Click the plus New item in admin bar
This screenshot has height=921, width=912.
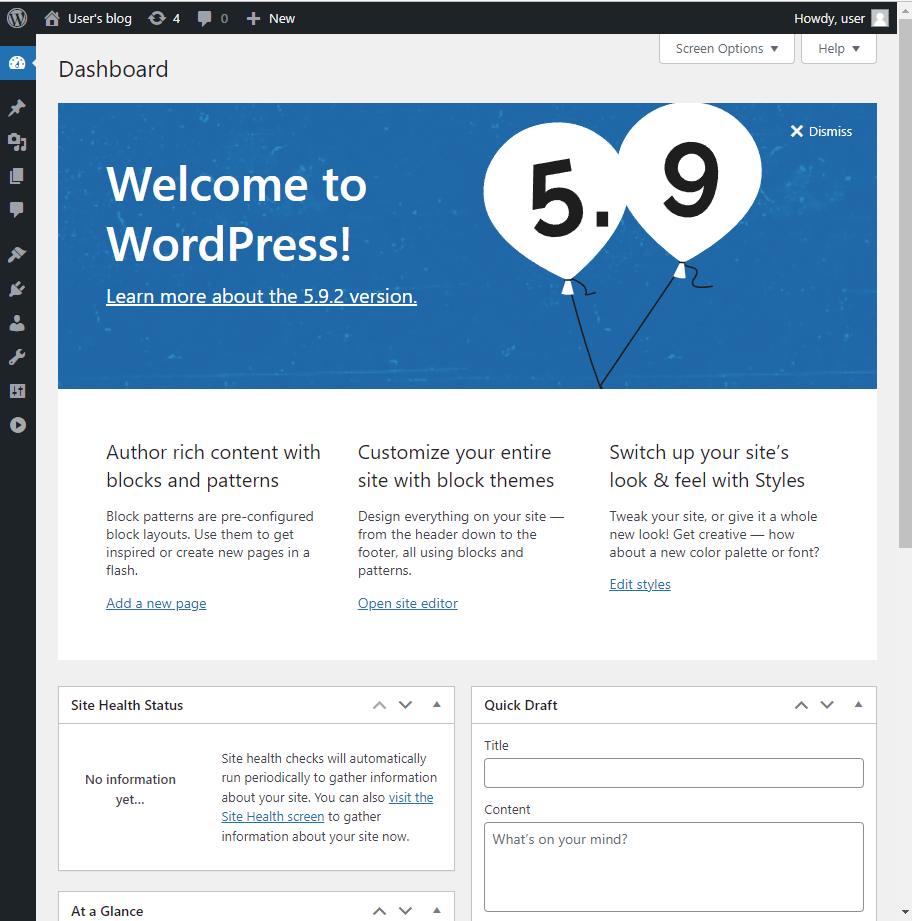click(x=270, y=18)
